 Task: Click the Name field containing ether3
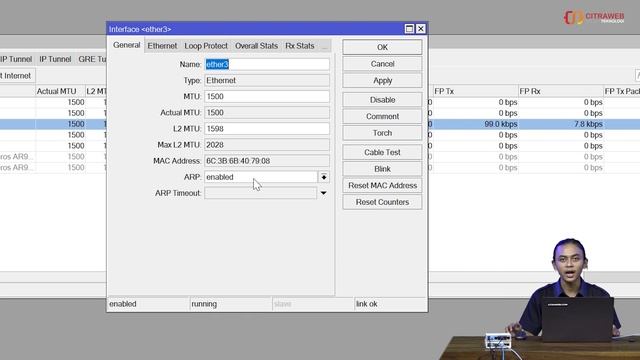tap(267, 64)
